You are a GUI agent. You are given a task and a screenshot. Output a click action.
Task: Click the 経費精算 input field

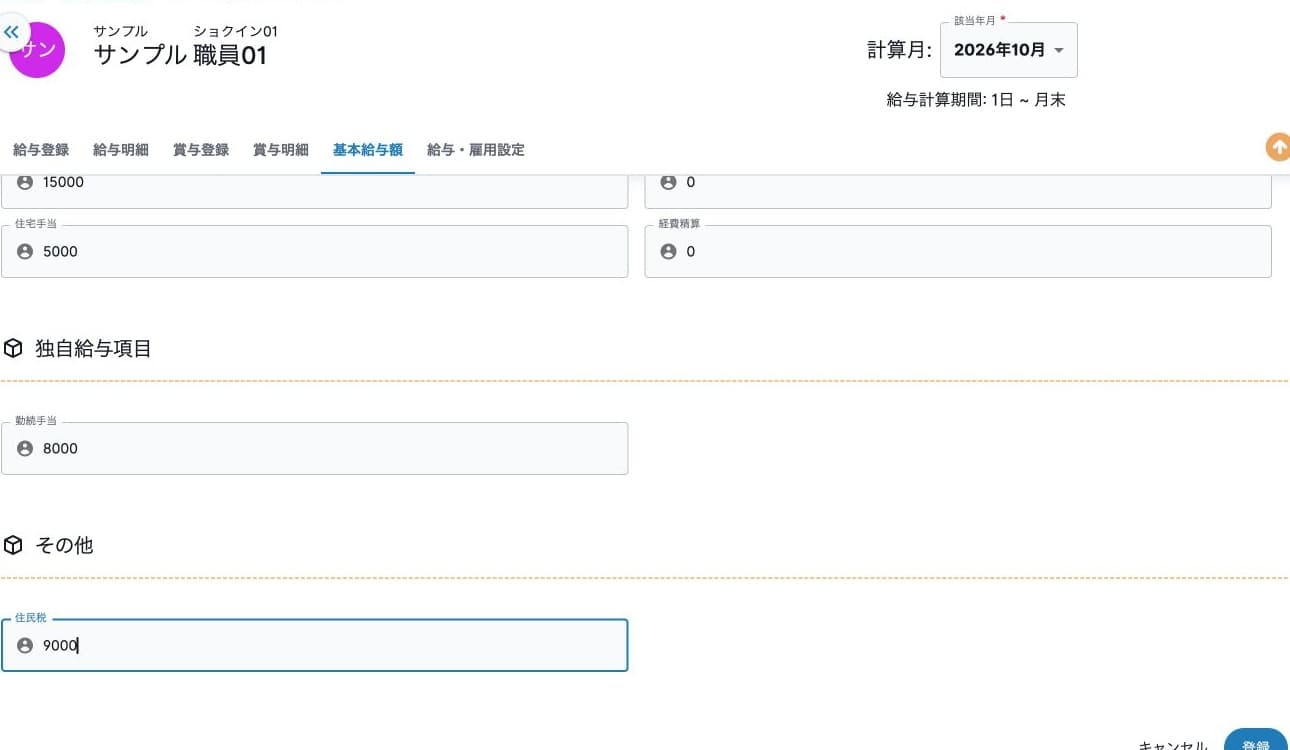(958, 251)
